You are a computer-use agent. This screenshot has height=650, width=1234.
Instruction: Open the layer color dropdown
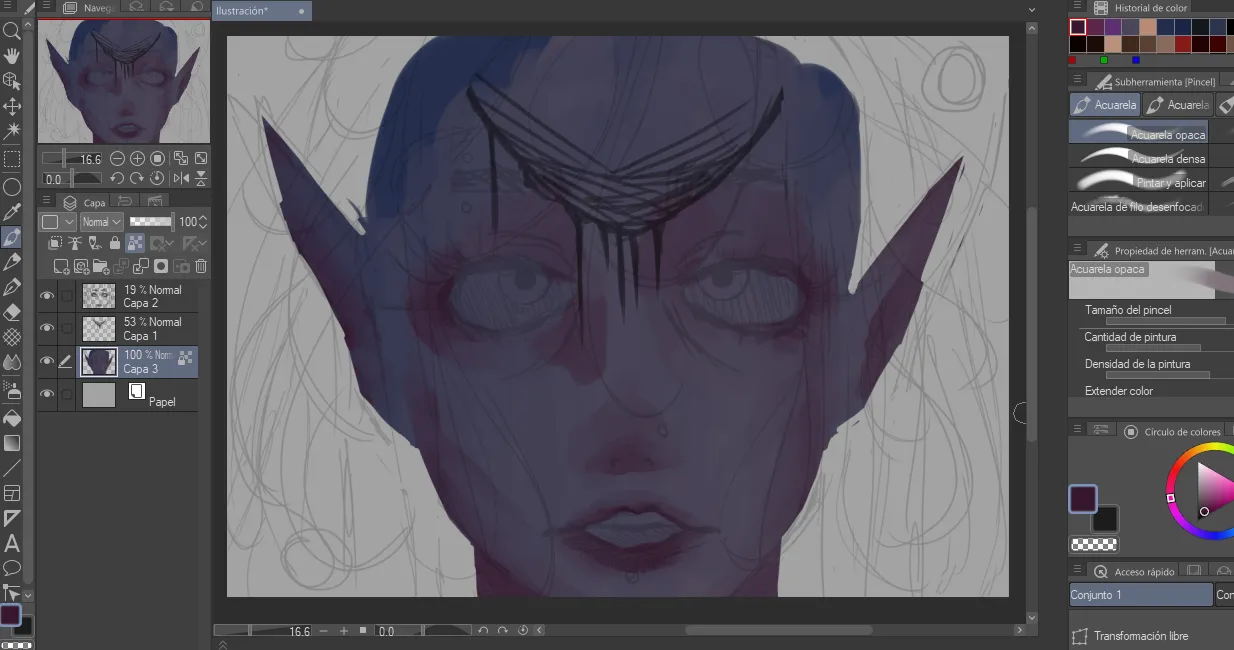(58, 222)
